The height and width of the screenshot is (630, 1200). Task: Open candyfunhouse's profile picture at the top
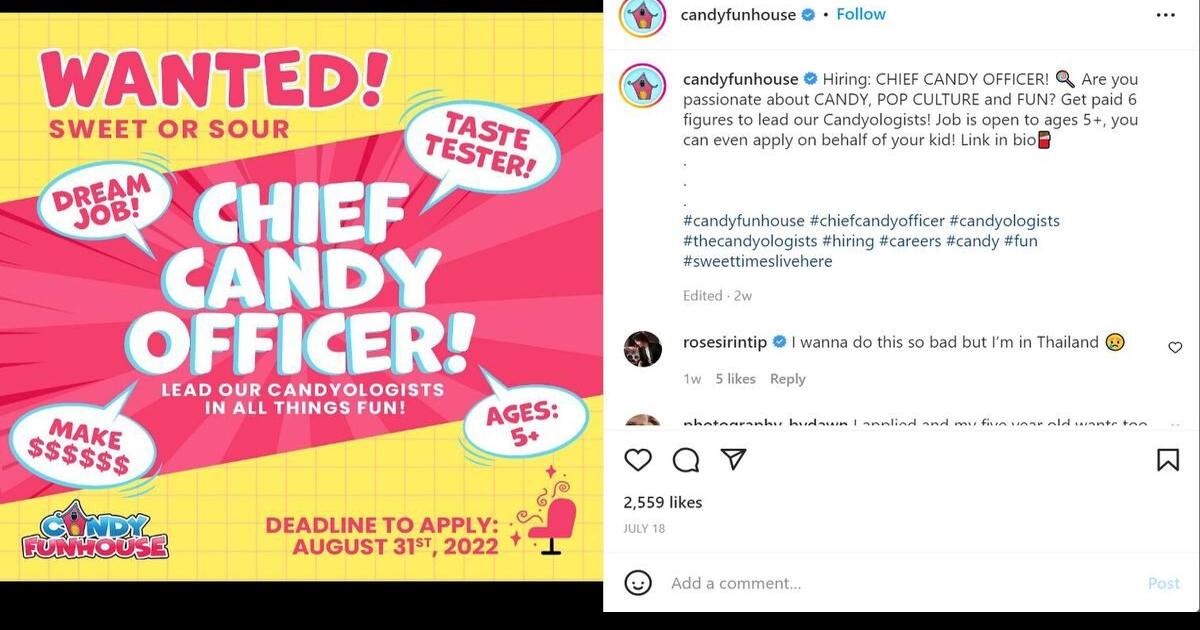(643, 16)
